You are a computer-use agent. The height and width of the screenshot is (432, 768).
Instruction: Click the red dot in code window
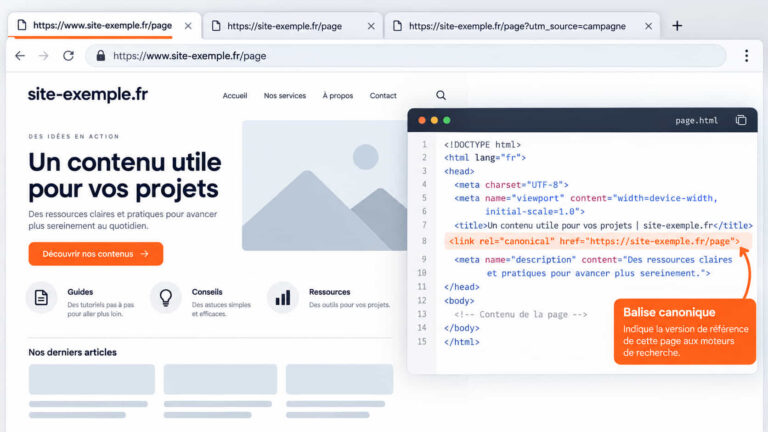pos(422,120)
